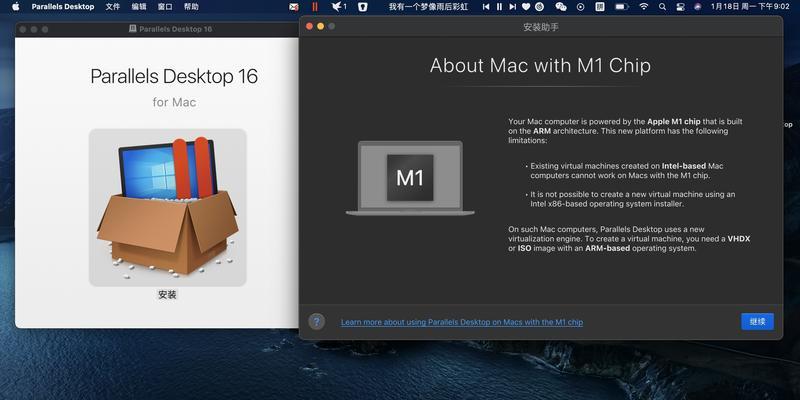Open Learn more about Parallels on M1 link
800x400 pixels.
coord(462,322)
